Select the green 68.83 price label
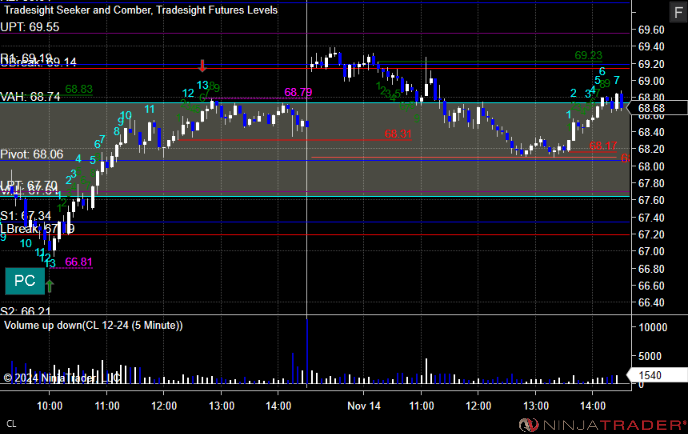This screenshot has height=434, width=688. (x=79, y=90)
